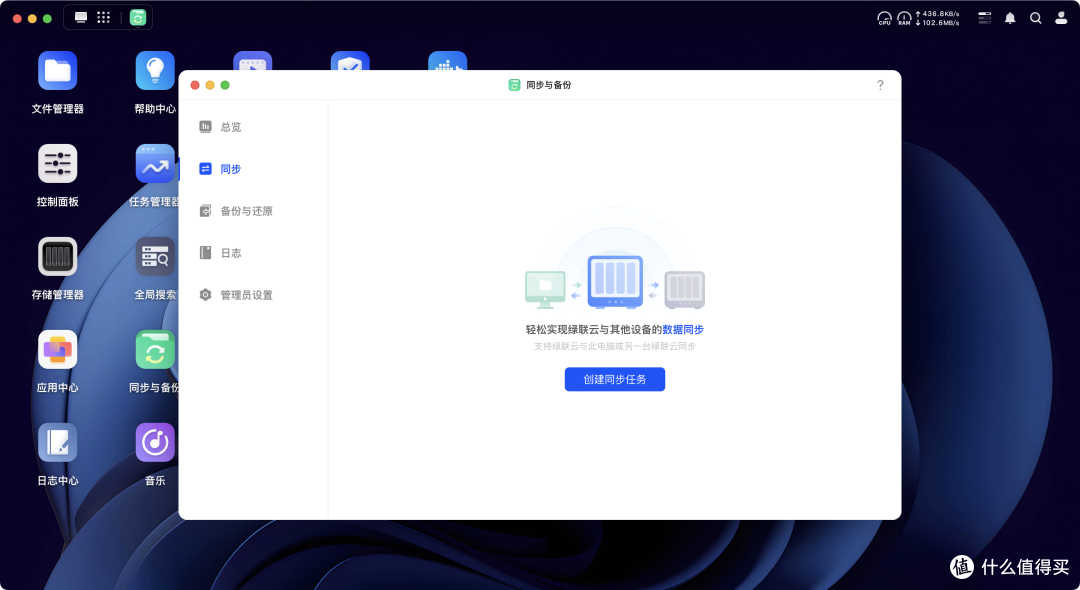1080x590 pixels.
Task: Open the user account menu icon
Action: click(x=1061, y=18)
